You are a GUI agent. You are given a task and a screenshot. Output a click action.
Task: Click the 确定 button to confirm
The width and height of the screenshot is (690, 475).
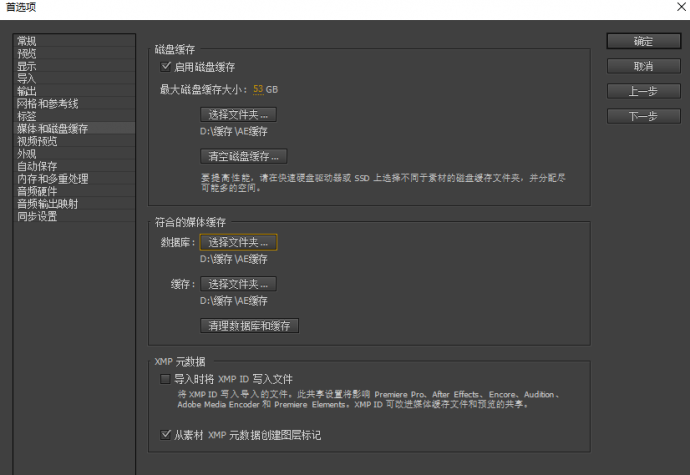(x=643, y=41)
